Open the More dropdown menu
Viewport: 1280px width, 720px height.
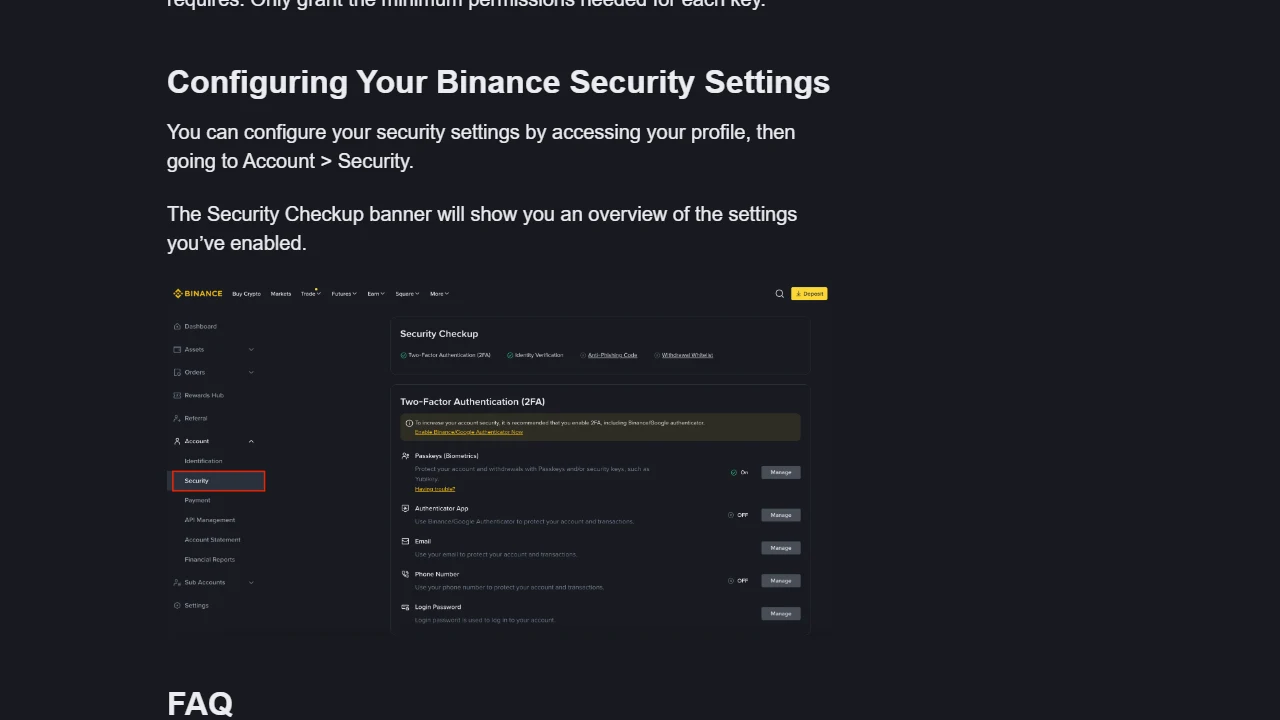(x=439, y=294)
